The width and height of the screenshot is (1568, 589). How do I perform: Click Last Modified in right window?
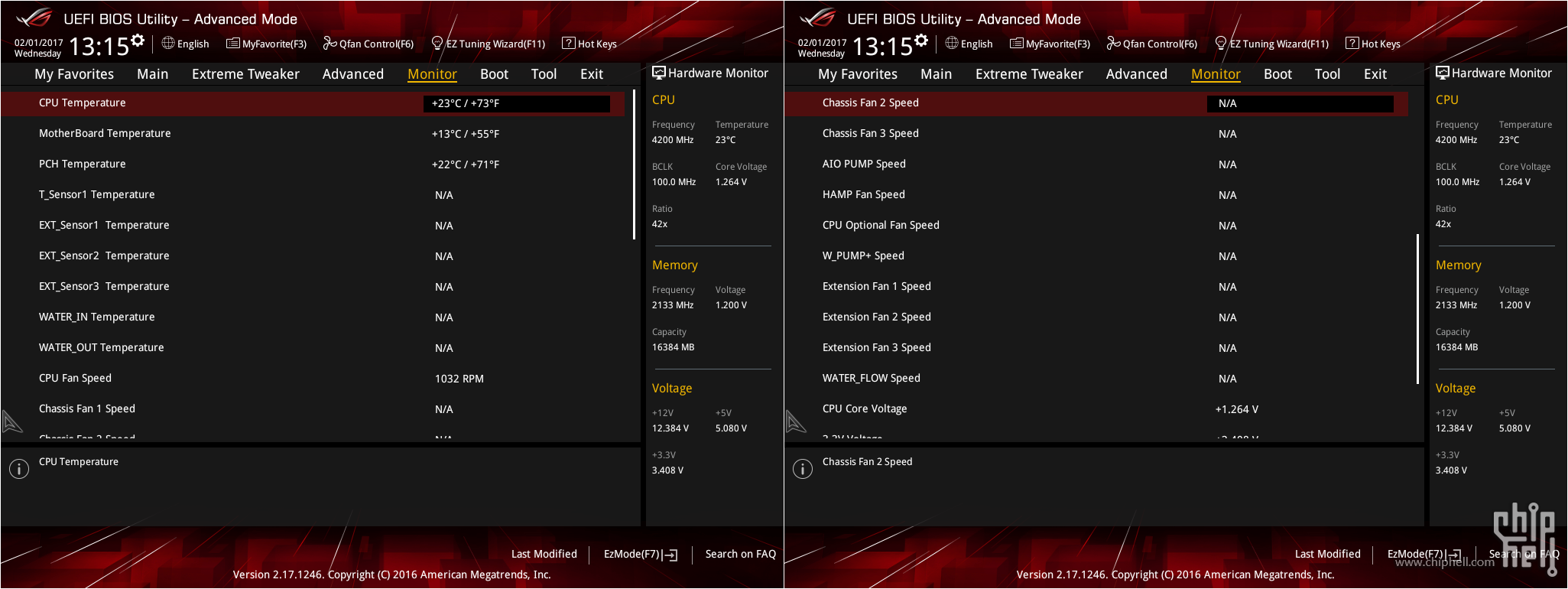point(1327,554)
